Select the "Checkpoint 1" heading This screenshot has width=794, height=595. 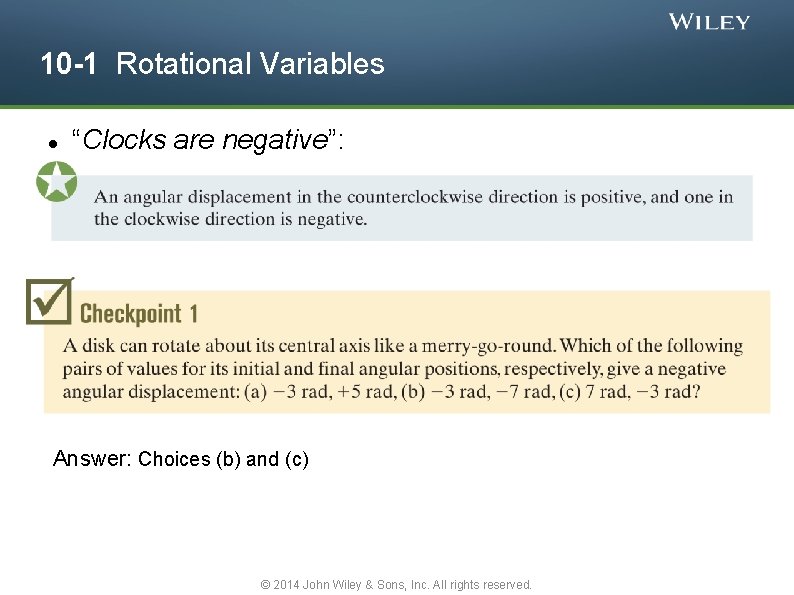139,314
